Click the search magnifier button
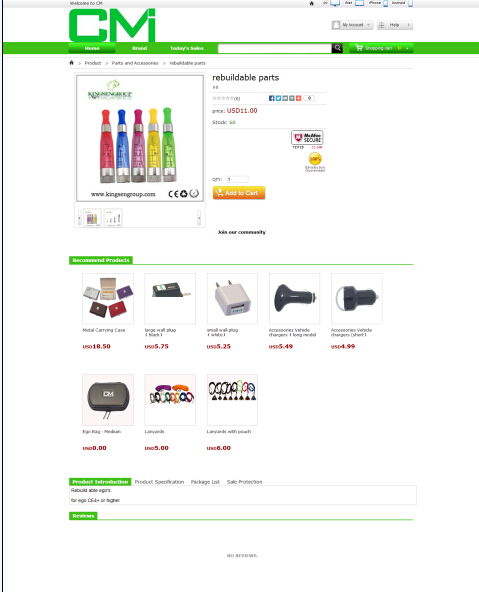Viewport: 479px width, 592px height. 337,48
